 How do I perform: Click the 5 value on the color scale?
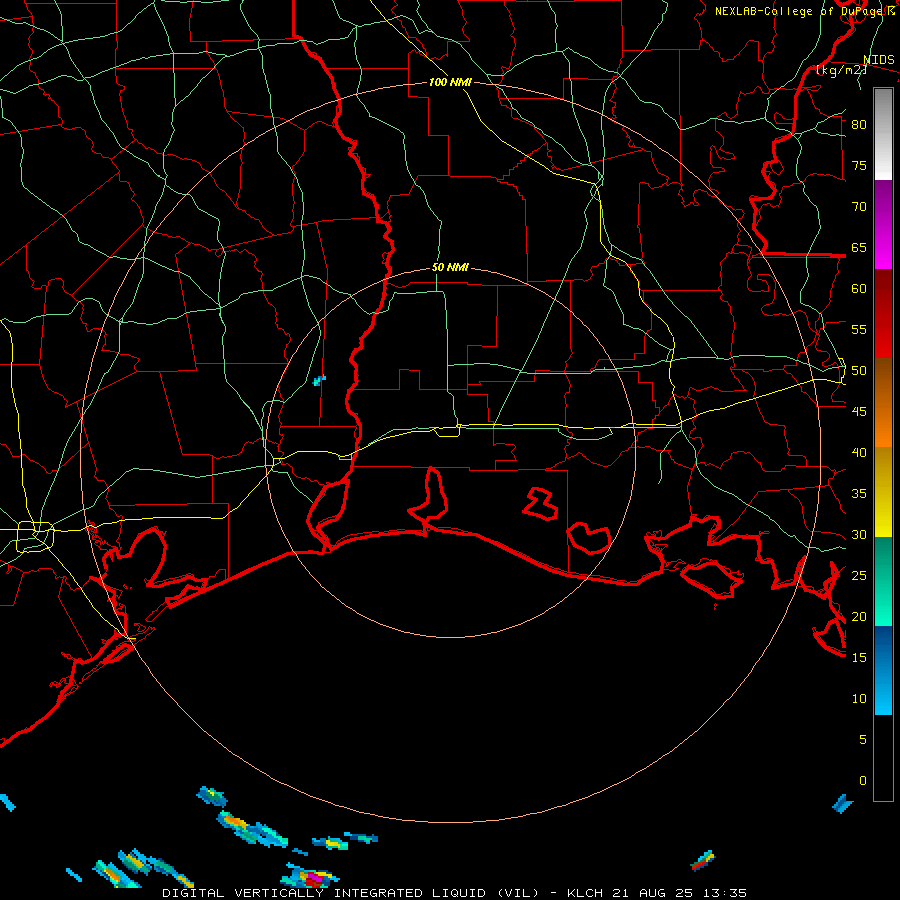click(x=863, y=740)
